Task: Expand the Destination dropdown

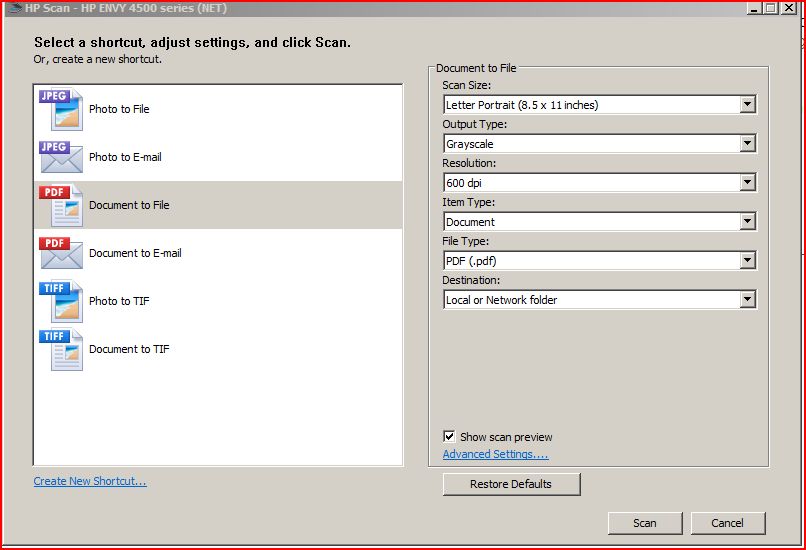Action: [x=747, y=300]
